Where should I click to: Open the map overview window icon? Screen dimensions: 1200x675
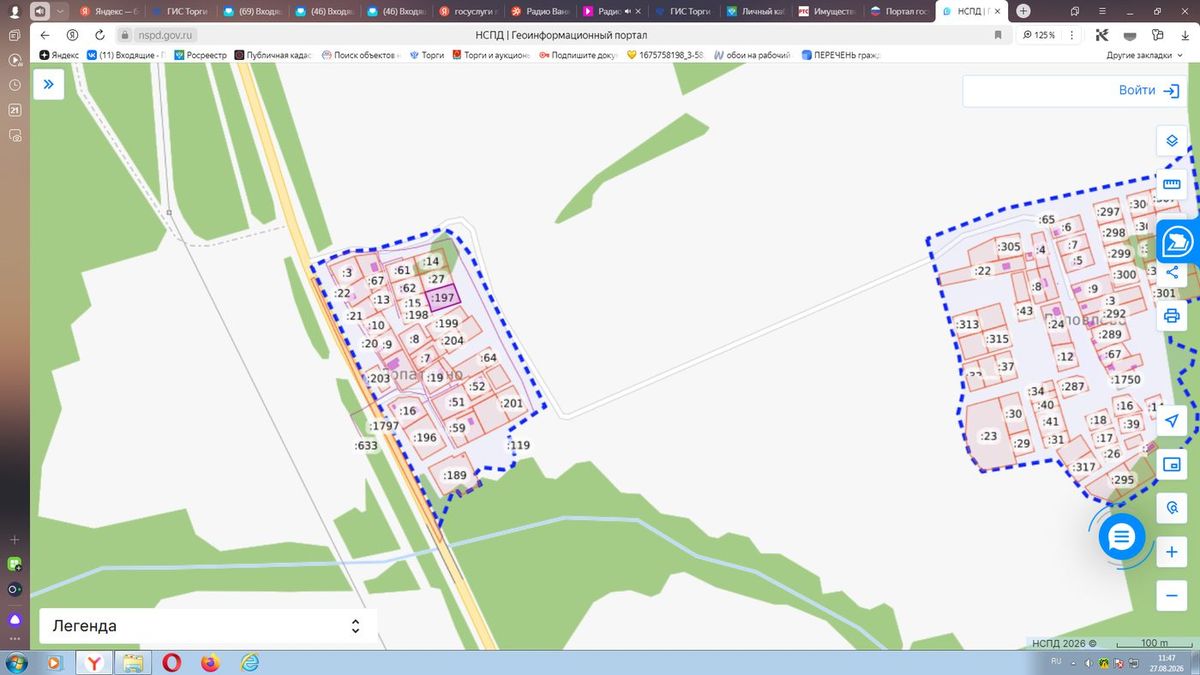click(1172, 465)
